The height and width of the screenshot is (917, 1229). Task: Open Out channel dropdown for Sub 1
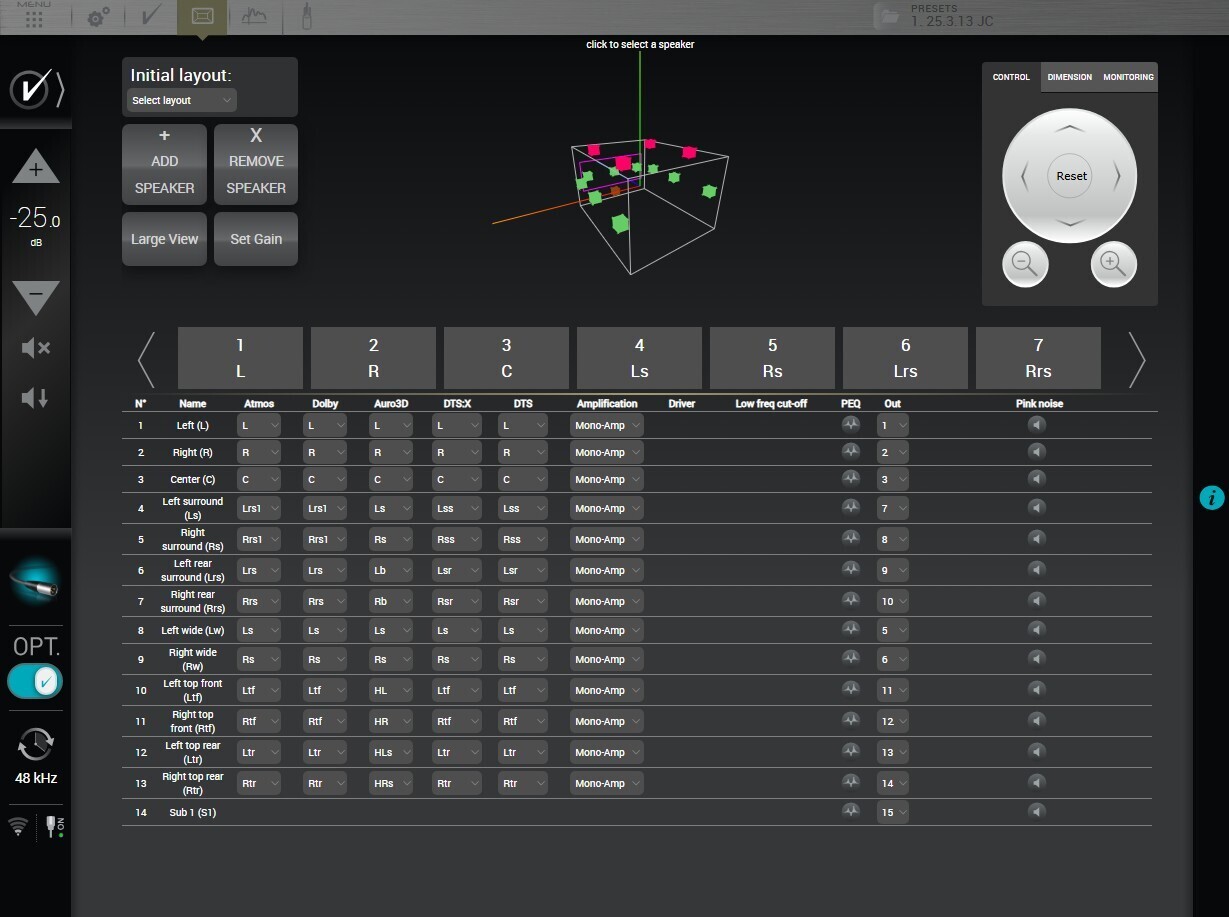[893, 813]
